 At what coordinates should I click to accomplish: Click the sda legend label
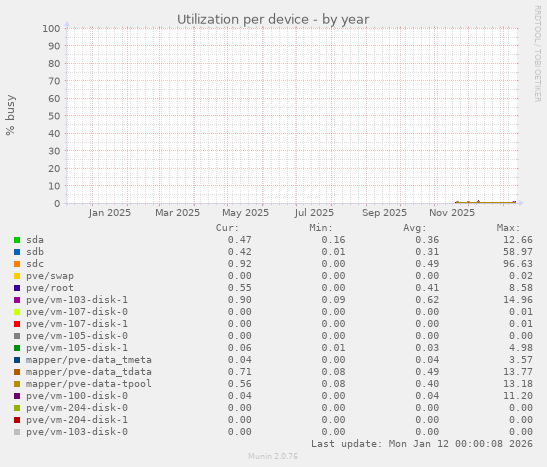[35, 240]
